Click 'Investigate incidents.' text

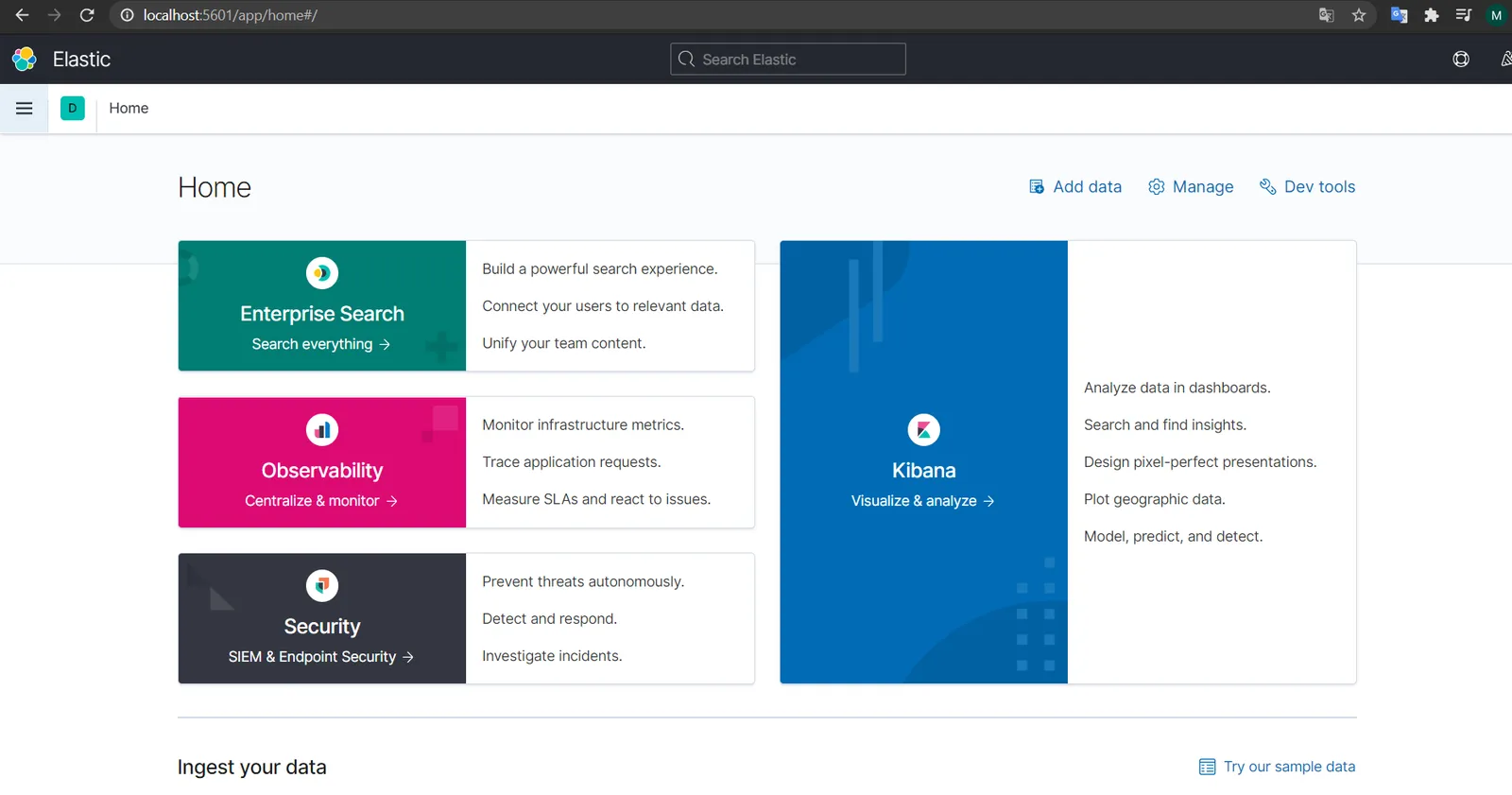[552, 656]
